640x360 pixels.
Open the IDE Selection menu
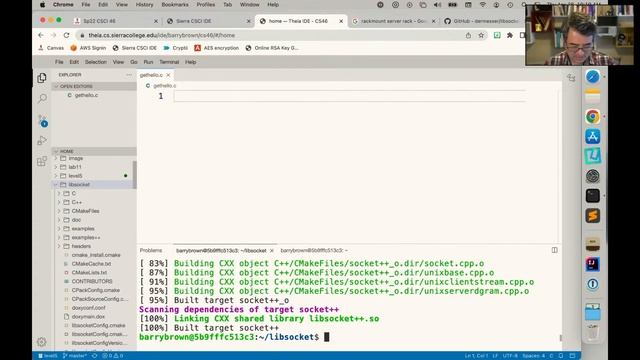tap(96, 62)
